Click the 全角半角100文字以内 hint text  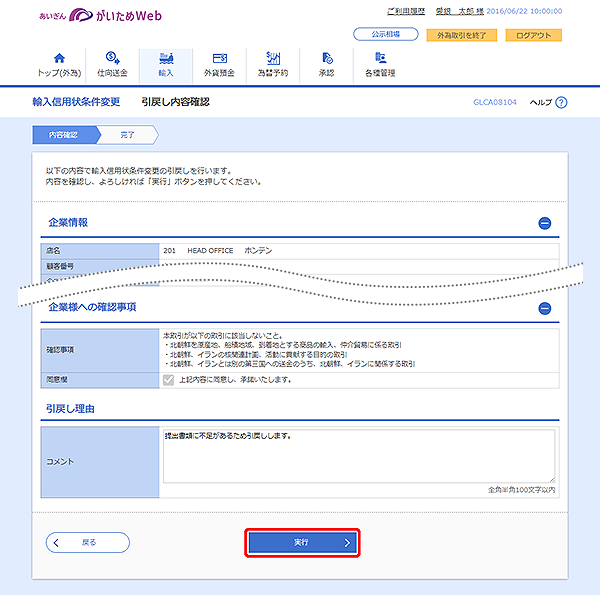point(521,490)
